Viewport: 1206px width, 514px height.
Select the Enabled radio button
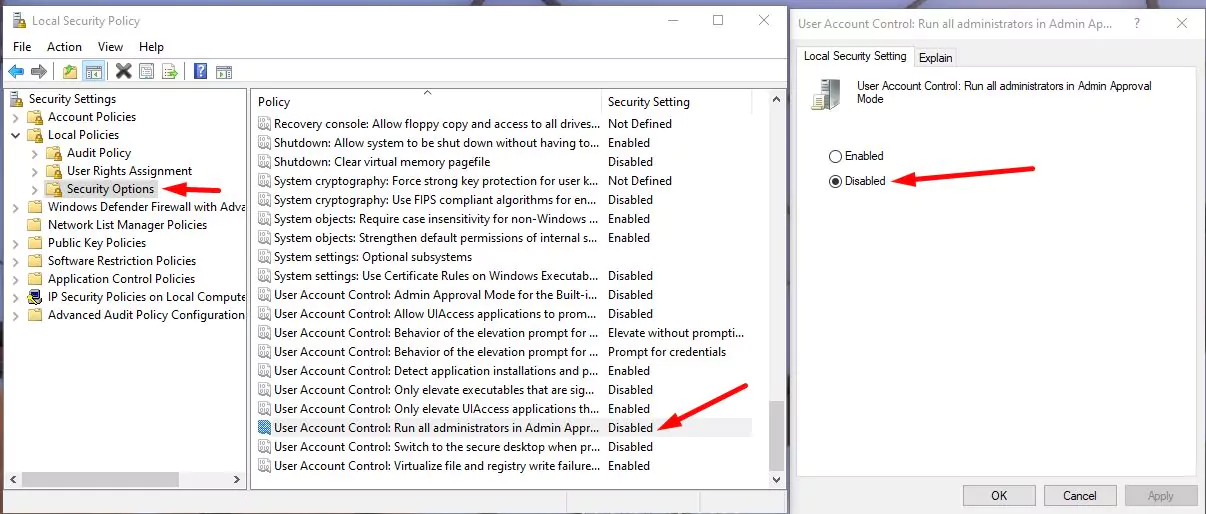coord(836,156)
